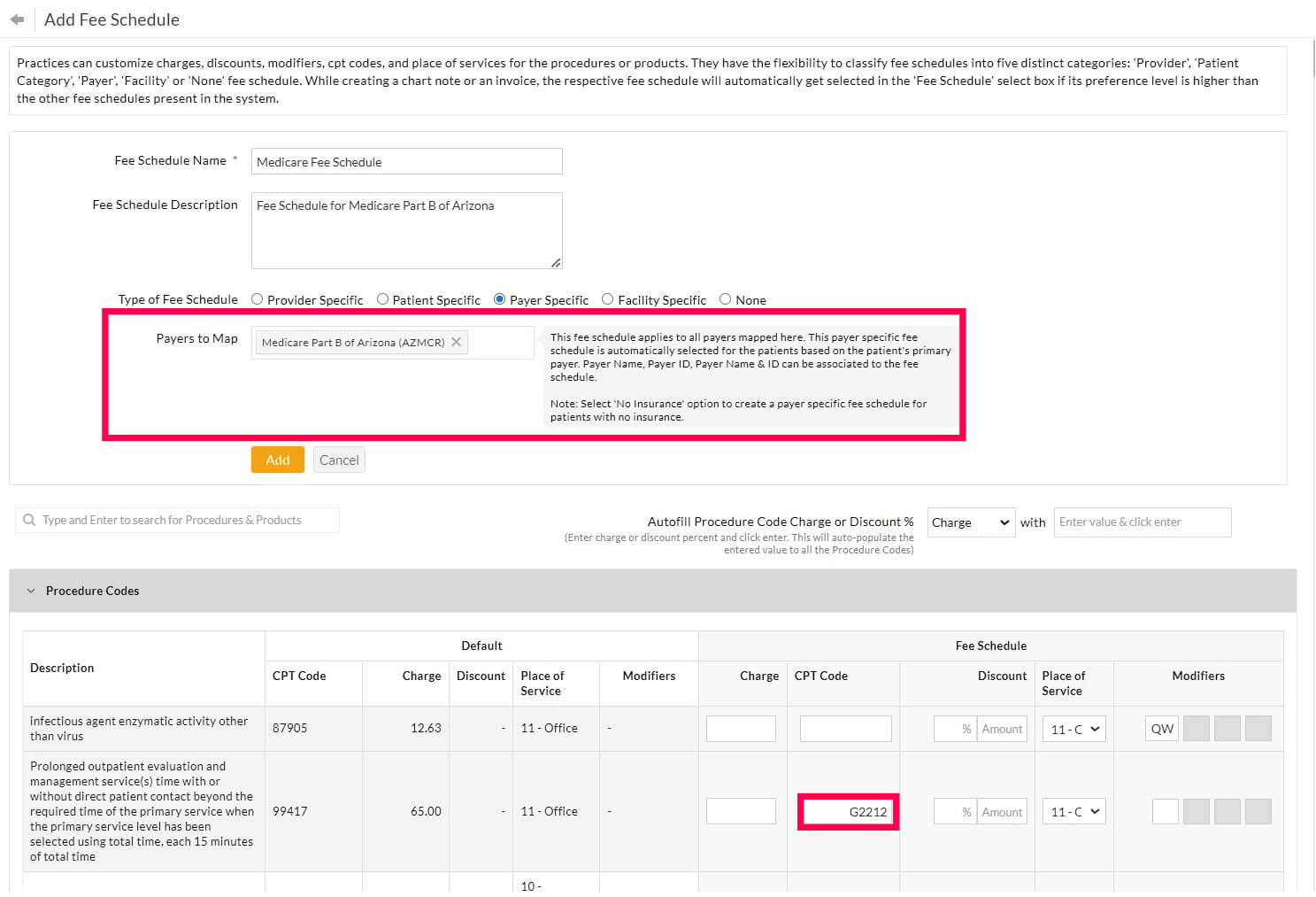Open Place of Service dropdown for code 87905
Viewport: 1316px width, 897px height.
click(1074, 729)
